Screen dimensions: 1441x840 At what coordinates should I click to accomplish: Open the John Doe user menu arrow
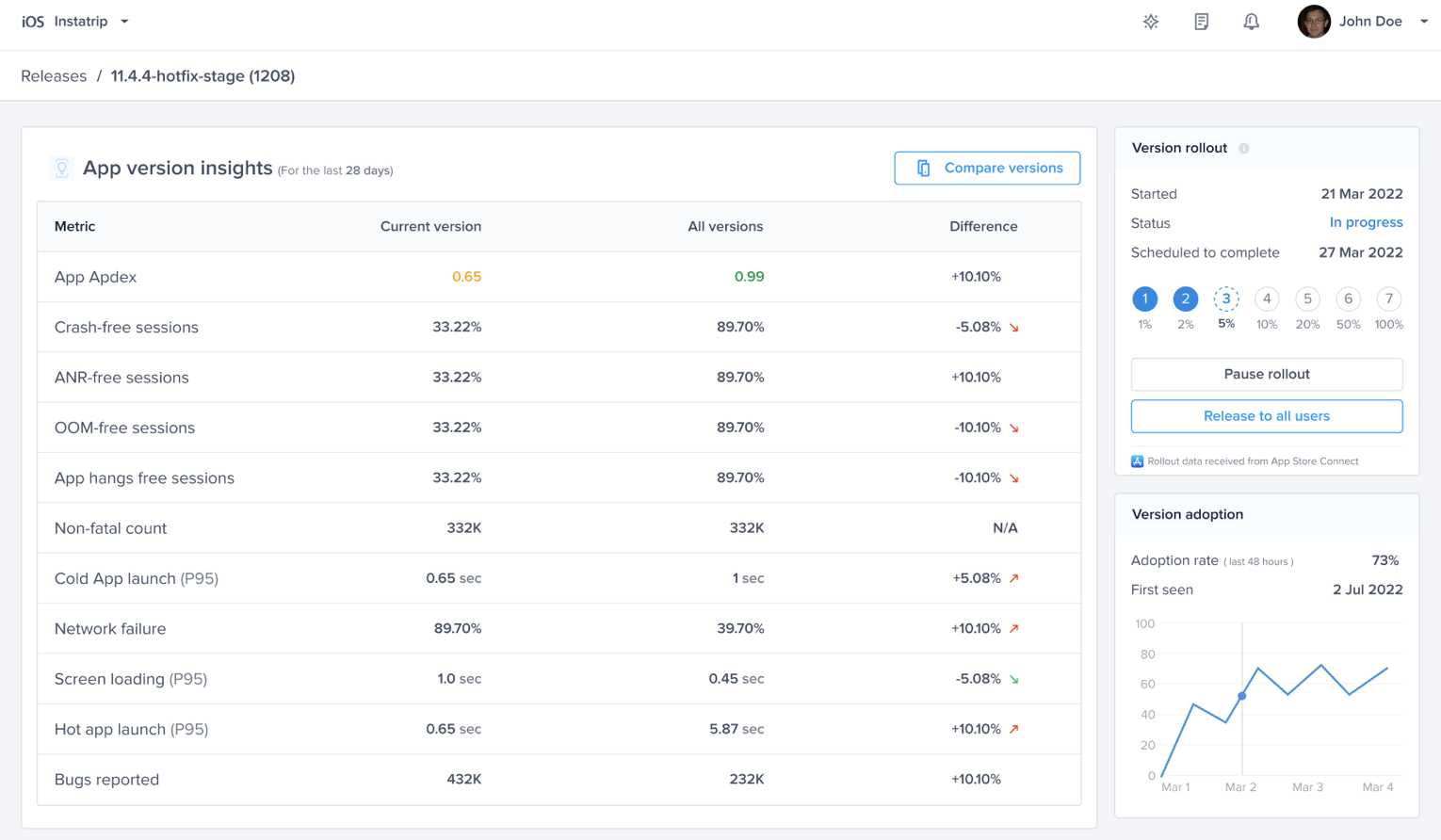click(1423, 22)
